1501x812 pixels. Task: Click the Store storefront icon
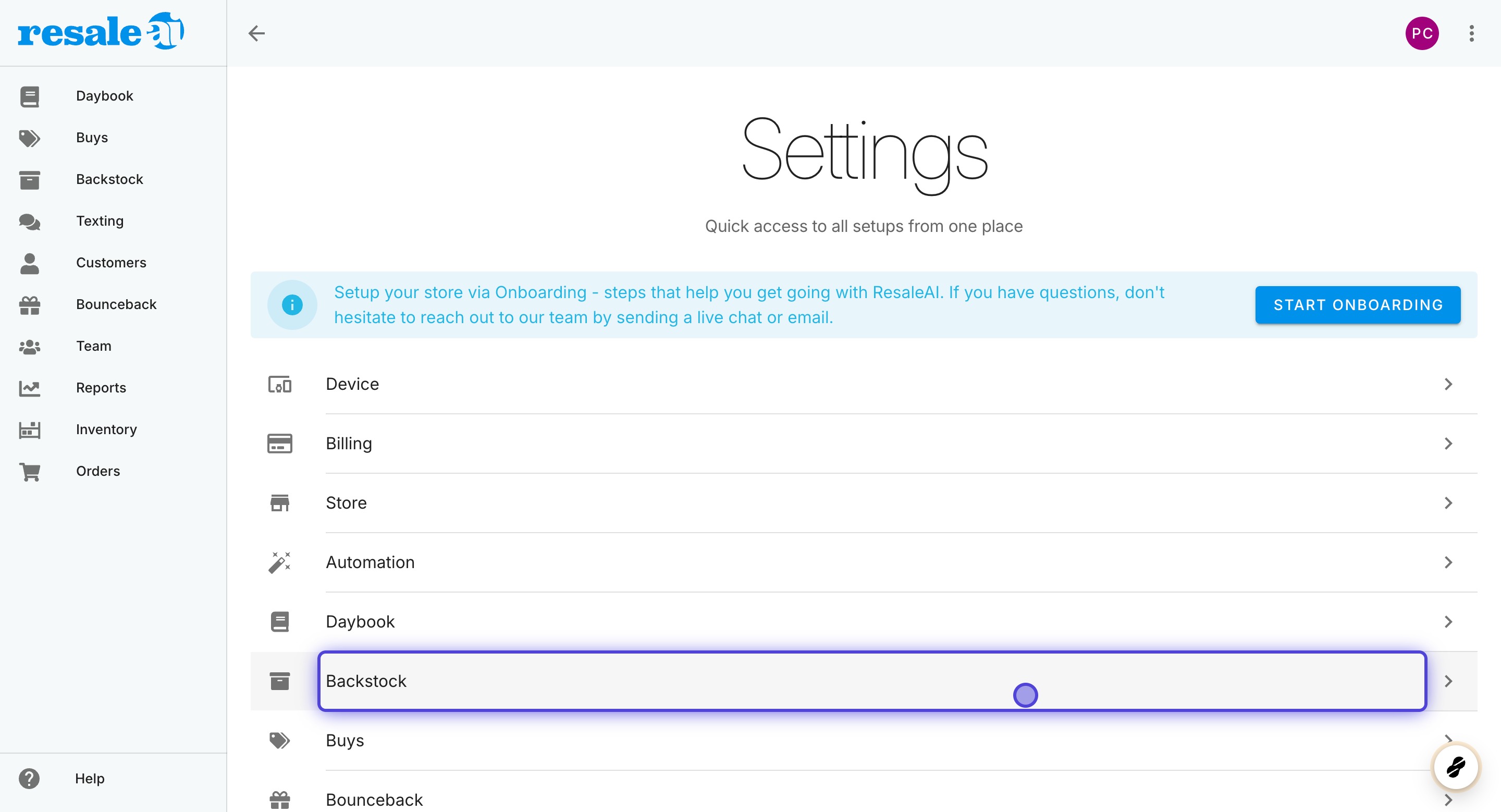pyautogui.click(x=280, y=503)
